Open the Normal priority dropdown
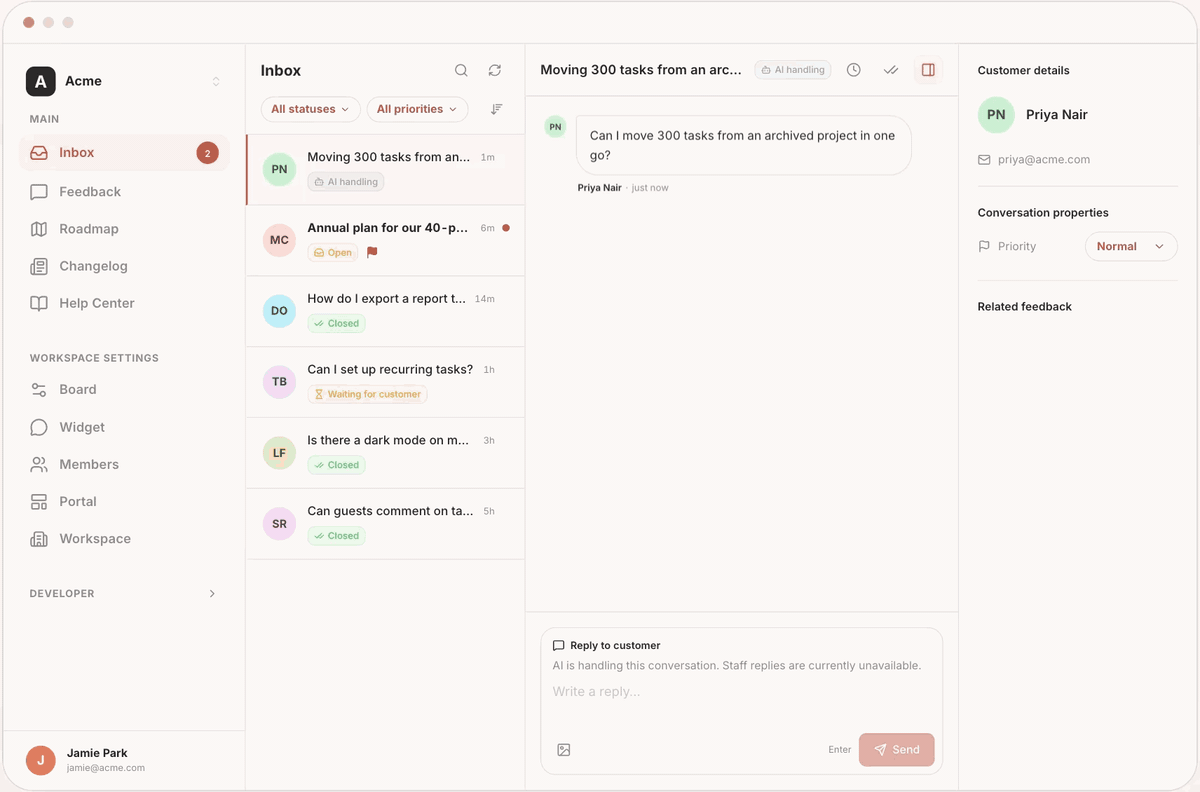Screen dimensions: 1200x792 pyautogui.click(x=1131, y=246)
